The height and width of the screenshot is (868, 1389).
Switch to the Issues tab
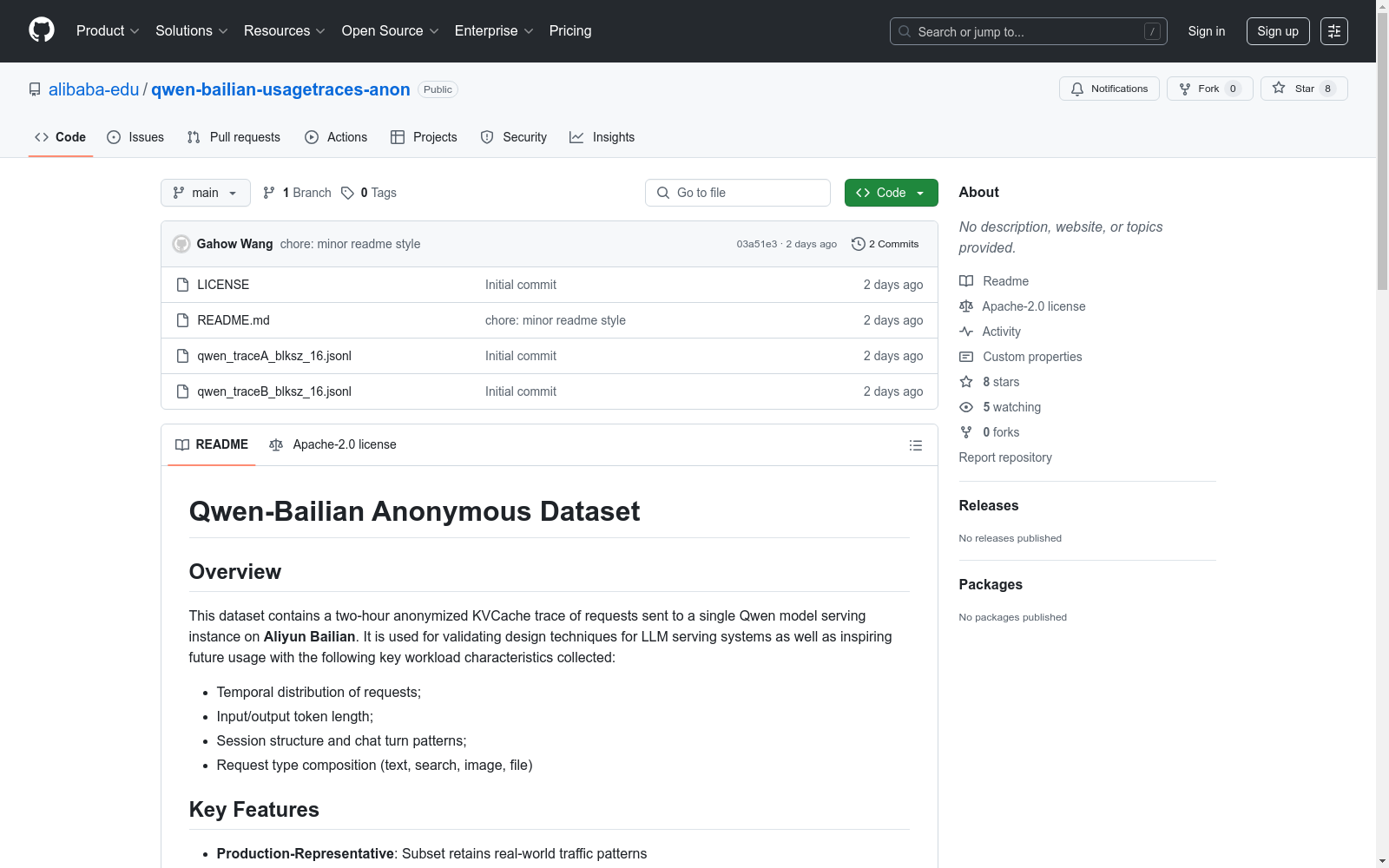click(x=135, y=137)
